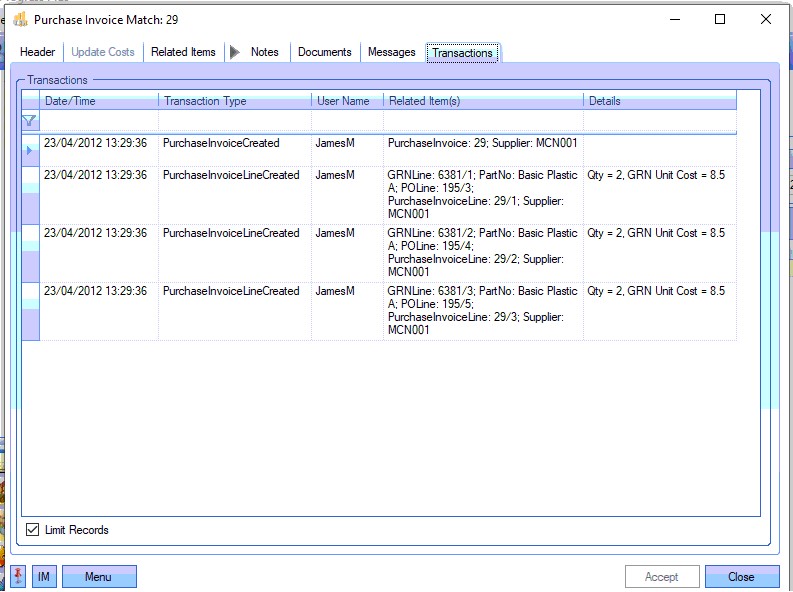The width and height of the screenshot is (793, 592).
Task: Click the Close button at bottom
Action: [x=741, y=577]
